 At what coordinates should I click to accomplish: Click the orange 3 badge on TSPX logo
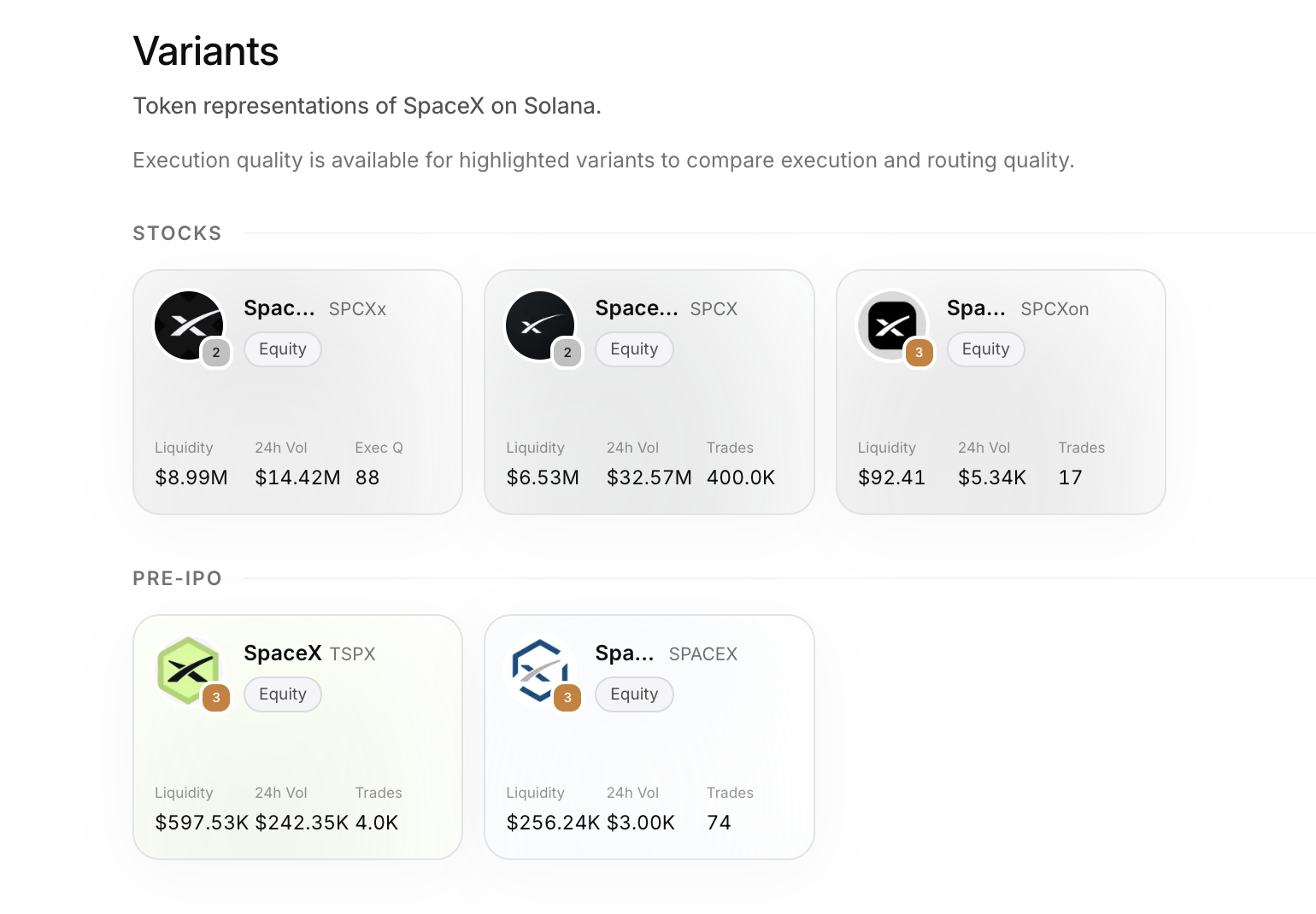[216, 697]
